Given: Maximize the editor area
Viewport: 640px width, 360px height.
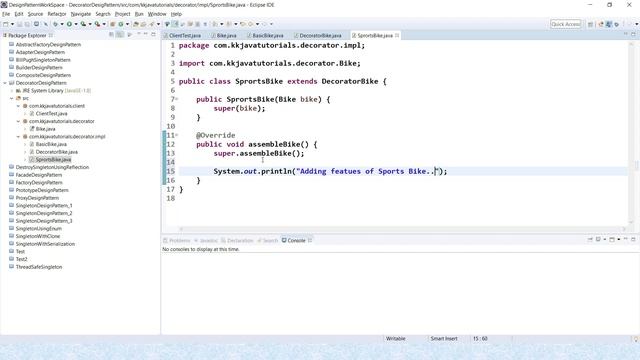Looking at the screenshot, I should point(633,35).
